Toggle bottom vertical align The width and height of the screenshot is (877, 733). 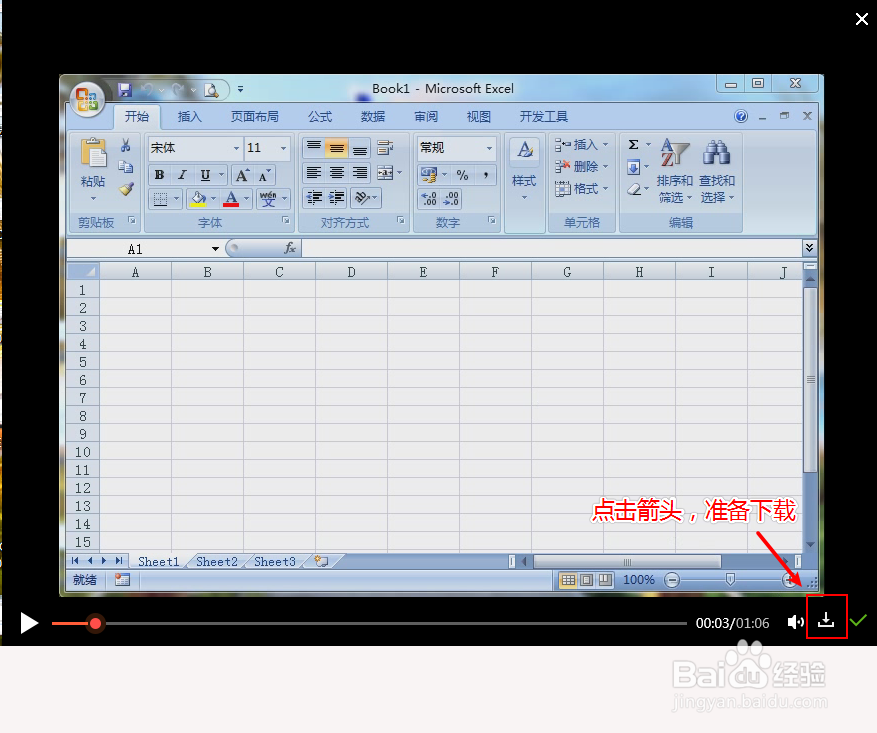coord(360,148)
